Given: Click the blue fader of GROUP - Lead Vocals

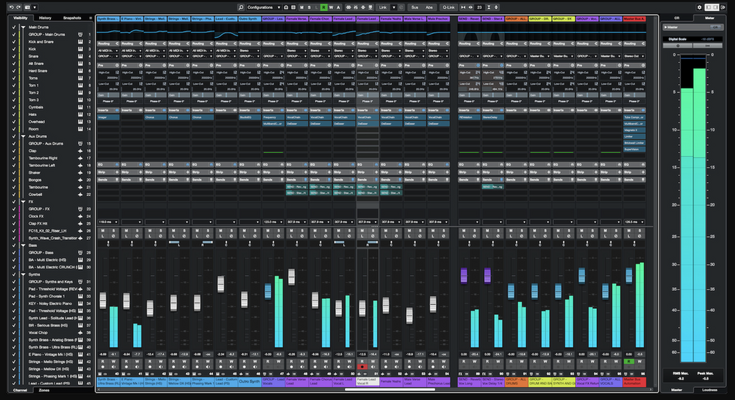Looking at the screenshot, I should click(268, 291).
